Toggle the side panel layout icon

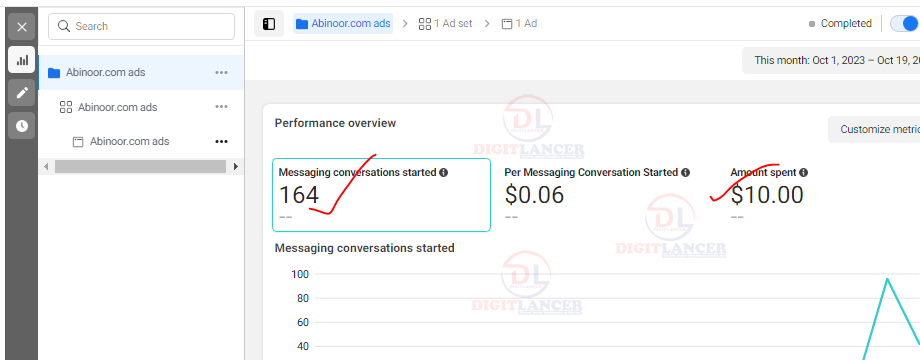(269, 24)
